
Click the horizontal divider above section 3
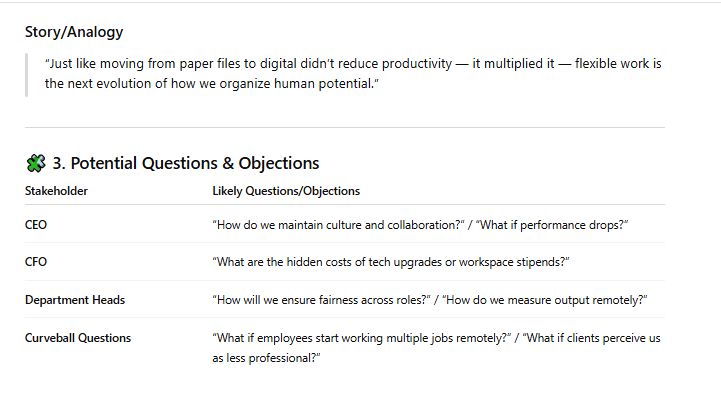[x=345, y=127]
